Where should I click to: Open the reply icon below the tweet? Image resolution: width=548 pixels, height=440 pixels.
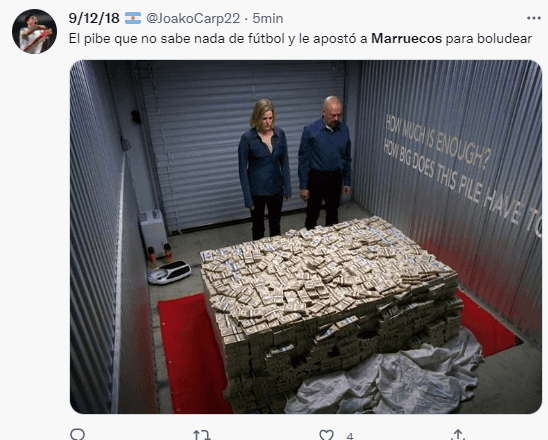tap(77, 434)
